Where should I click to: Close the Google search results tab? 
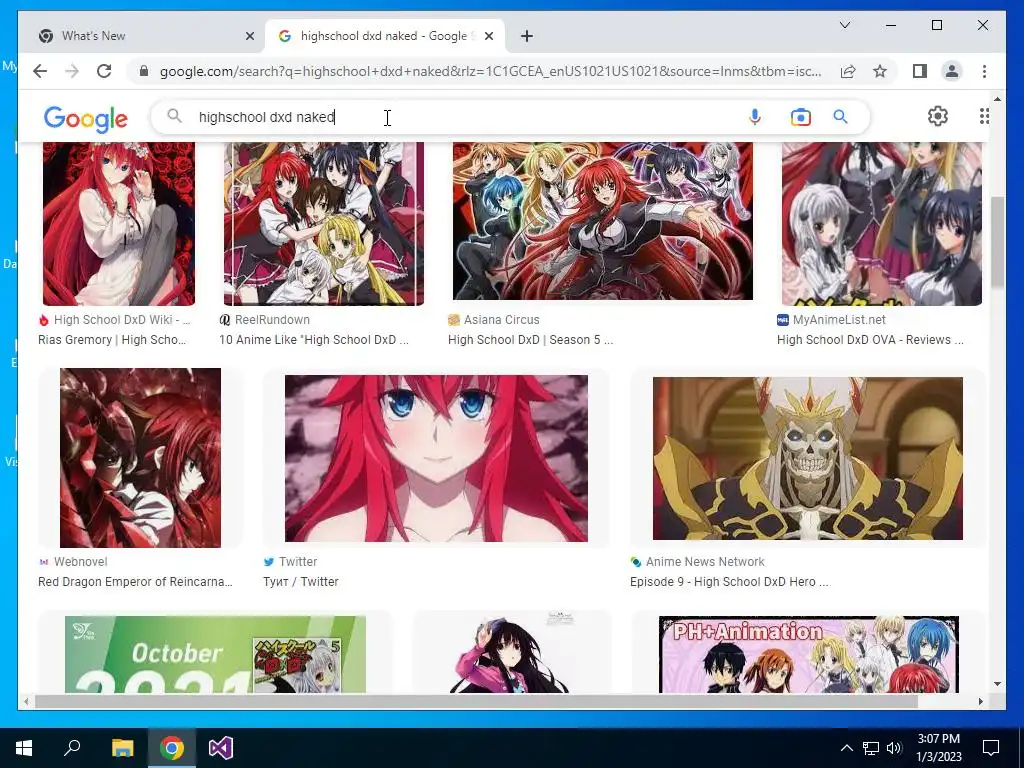pyautogui.click(x=489, y=36)
